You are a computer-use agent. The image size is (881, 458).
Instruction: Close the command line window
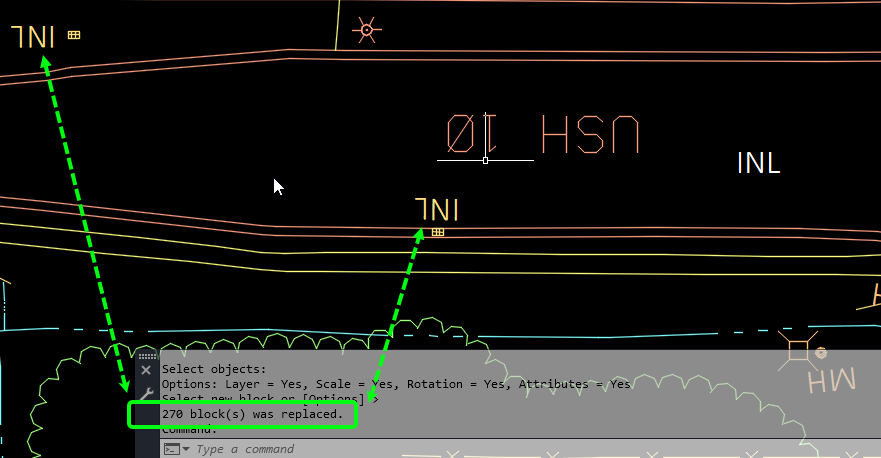pos(146,370)
